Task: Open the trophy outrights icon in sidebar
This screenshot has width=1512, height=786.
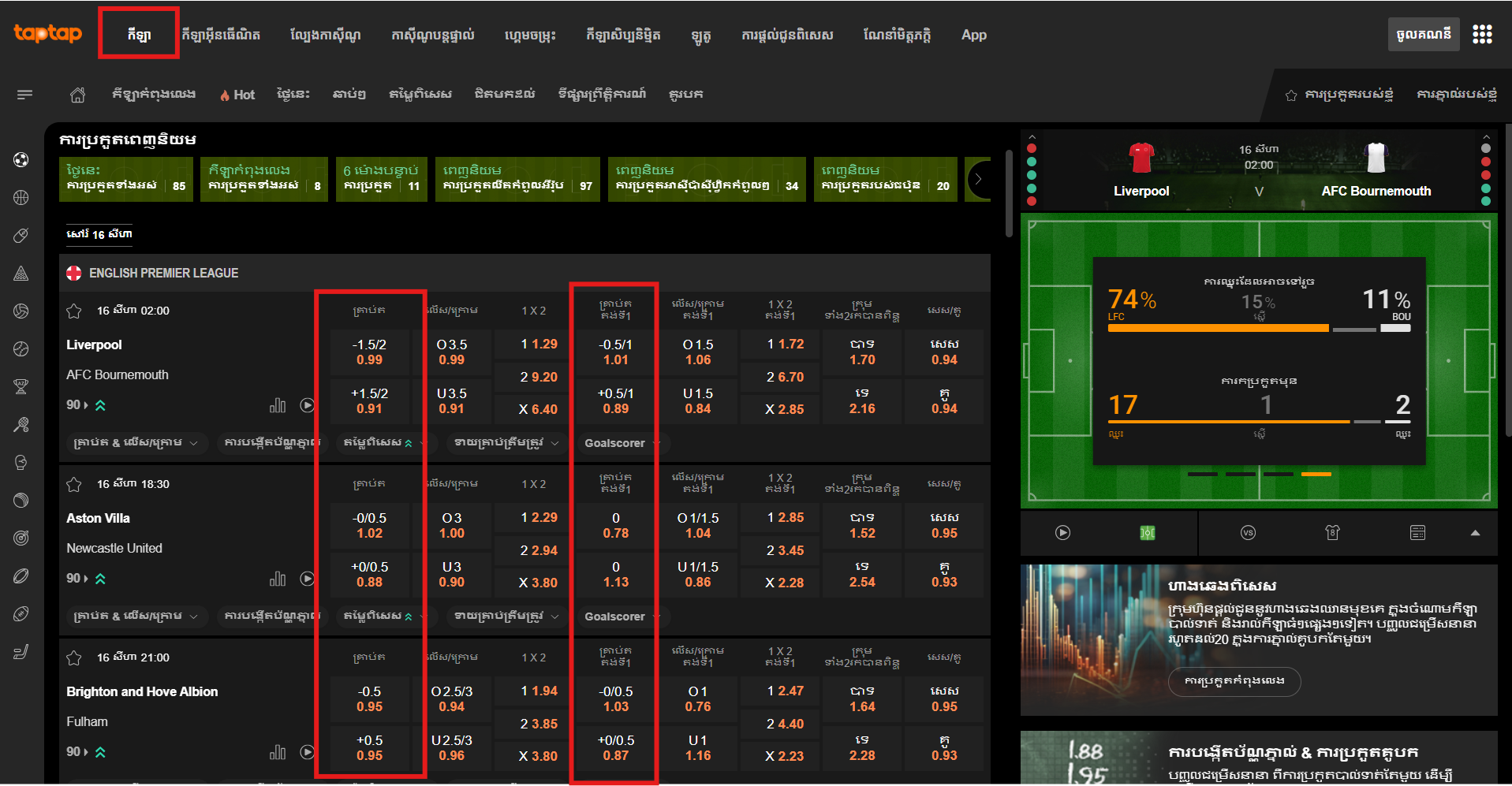Action: [21, 387]
